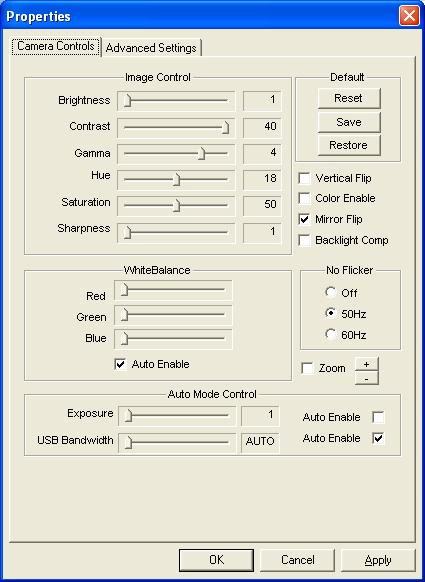Viewport: 425px width, 582px height.
Task: Enable Backlight Comp checkbox
Action: (304, 240)
